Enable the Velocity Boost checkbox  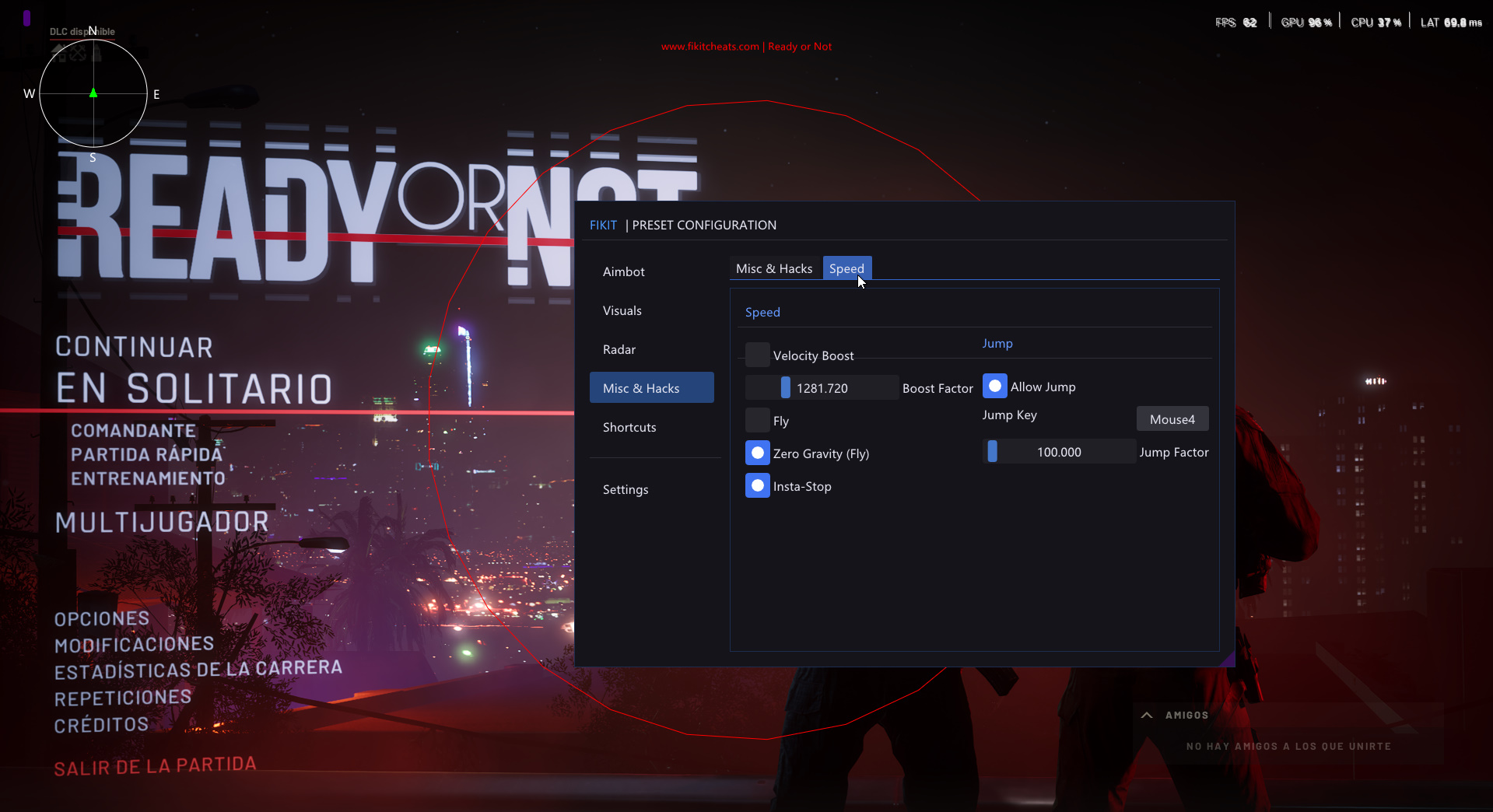click(756, 354)
